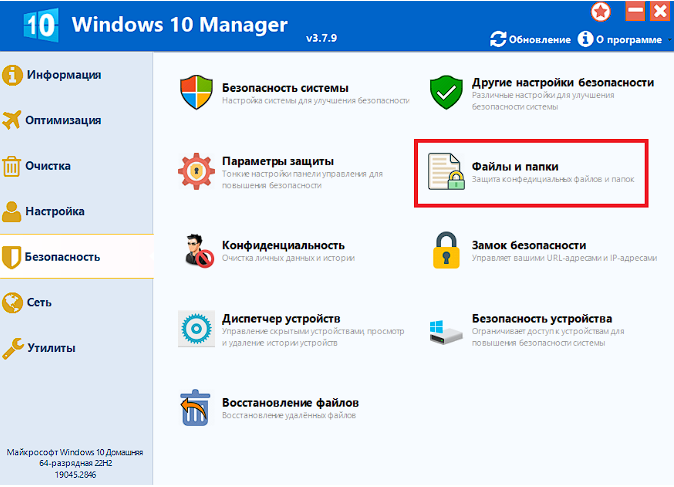Click the Утилиты wrench icon
The width and height of the screenshot is (674, 487).
tap(12, 348)
